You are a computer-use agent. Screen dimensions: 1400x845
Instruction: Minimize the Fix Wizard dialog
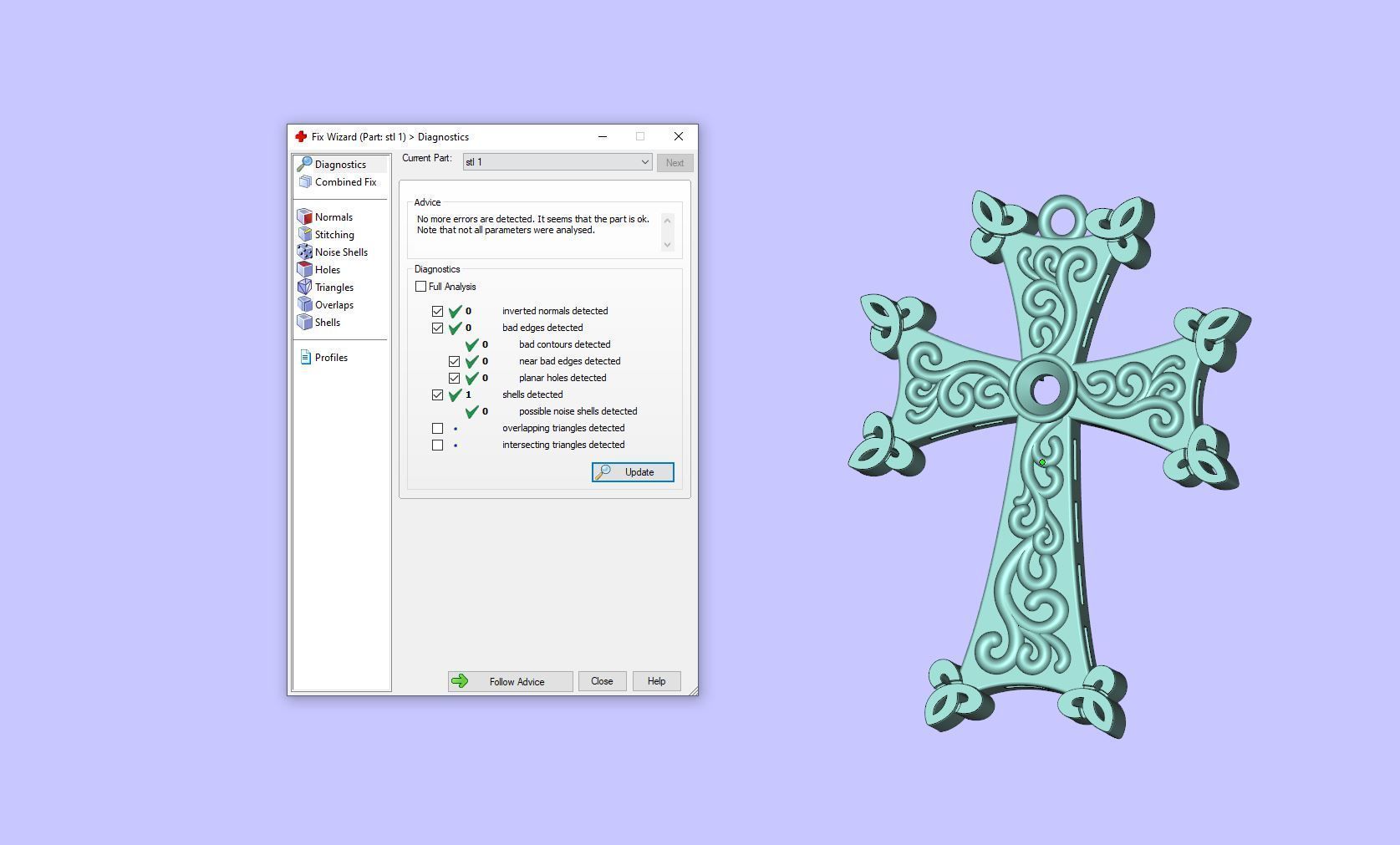click(x=602, y=136)
